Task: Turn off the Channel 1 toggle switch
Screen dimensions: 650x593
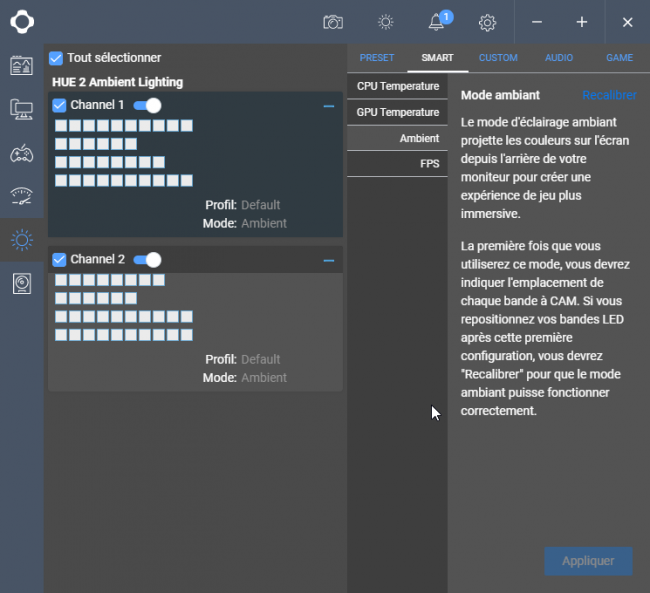Action: tap(148, 105)
